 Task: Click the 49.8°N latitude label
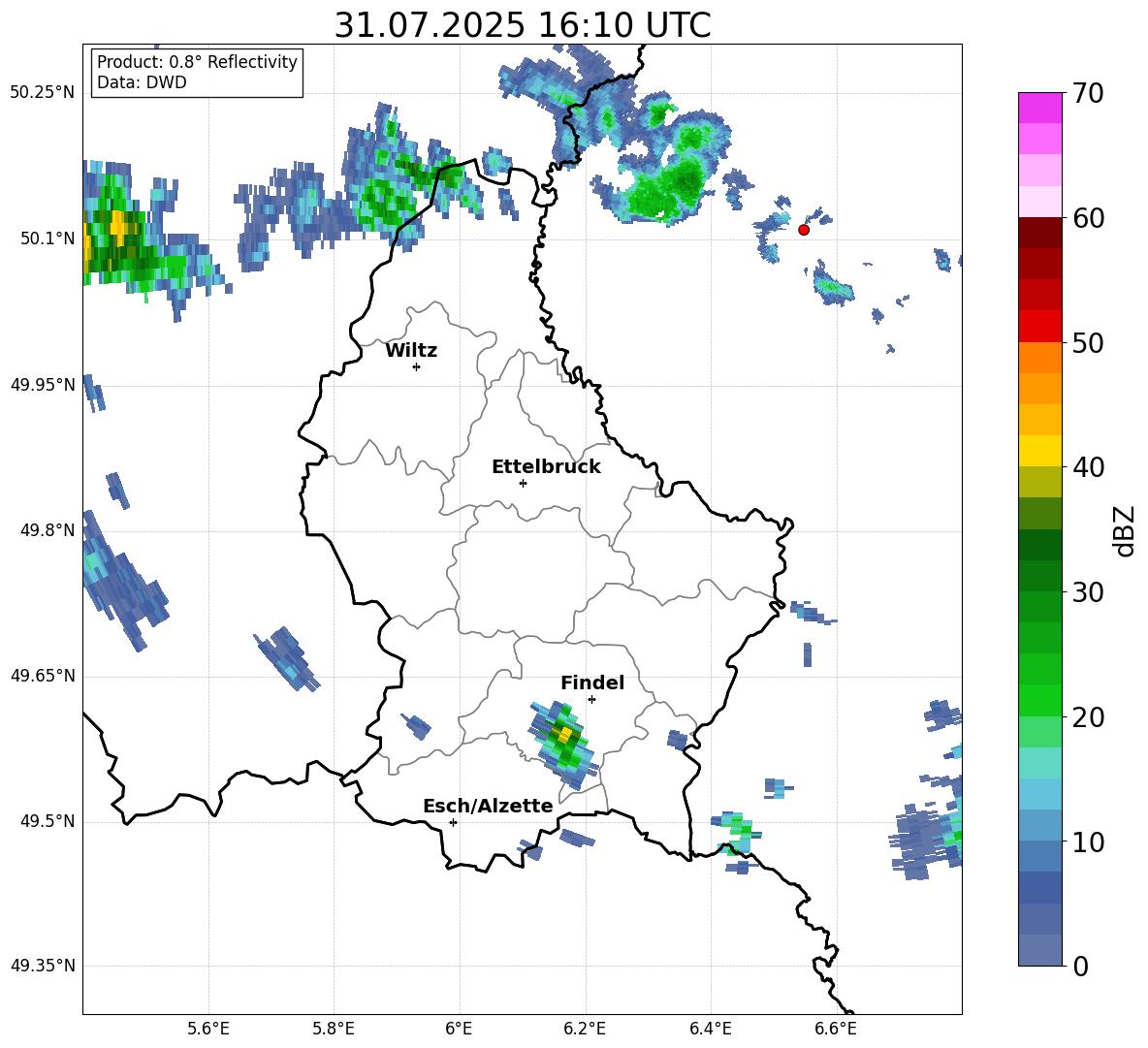pyautogui.click(x=47, y=530)
